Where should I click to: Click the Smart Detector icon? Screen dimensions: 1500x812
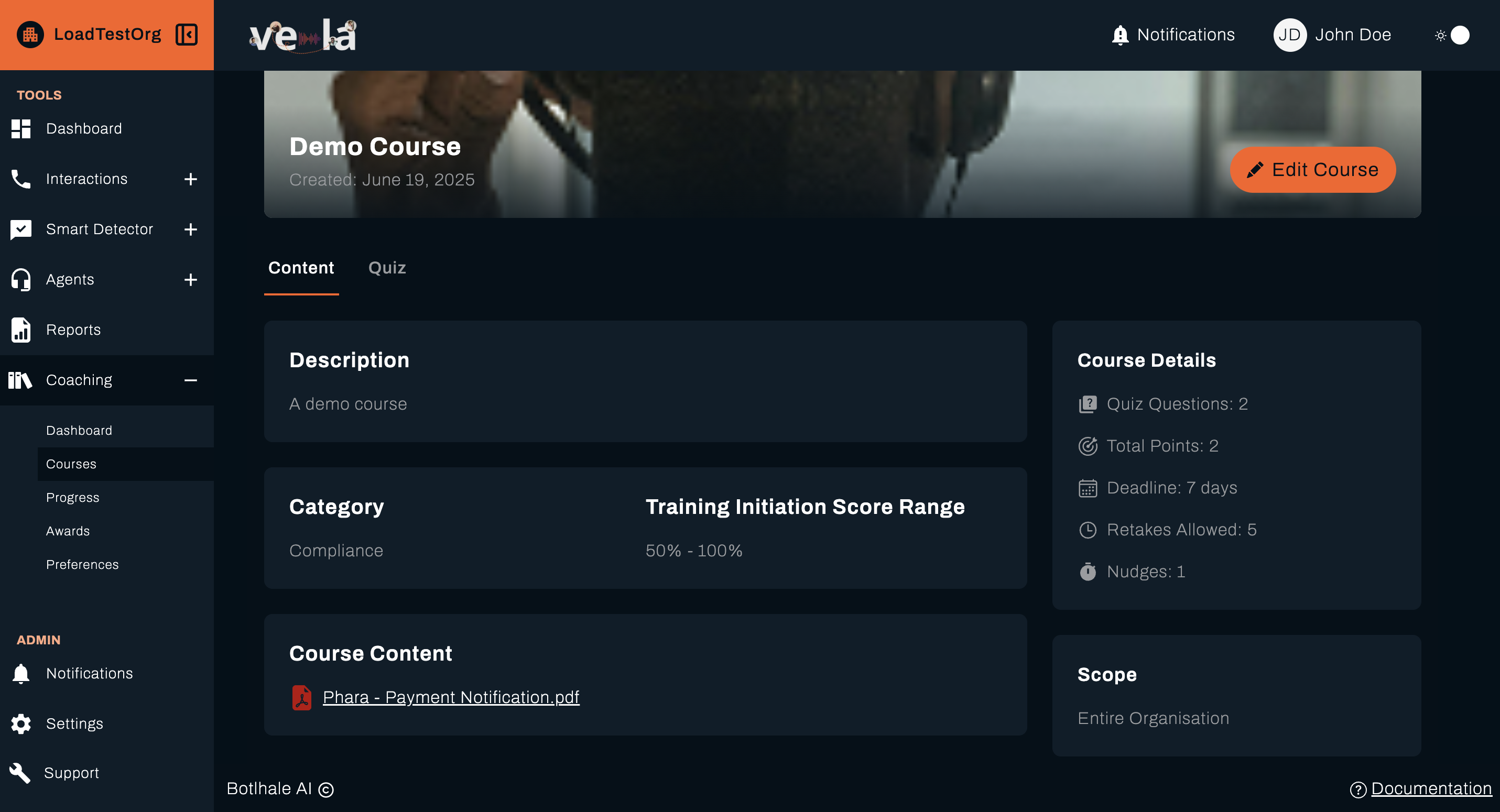click(x=21, y=229)
